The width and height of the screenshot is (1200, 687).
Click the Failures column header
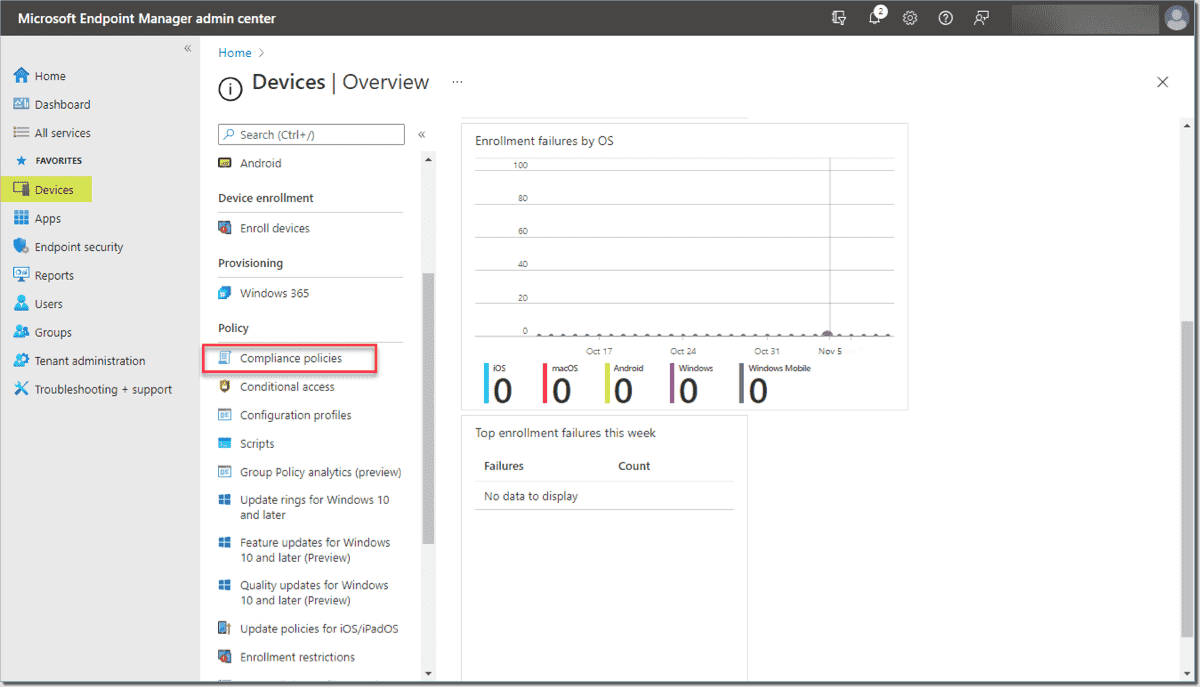coord(504,466)
